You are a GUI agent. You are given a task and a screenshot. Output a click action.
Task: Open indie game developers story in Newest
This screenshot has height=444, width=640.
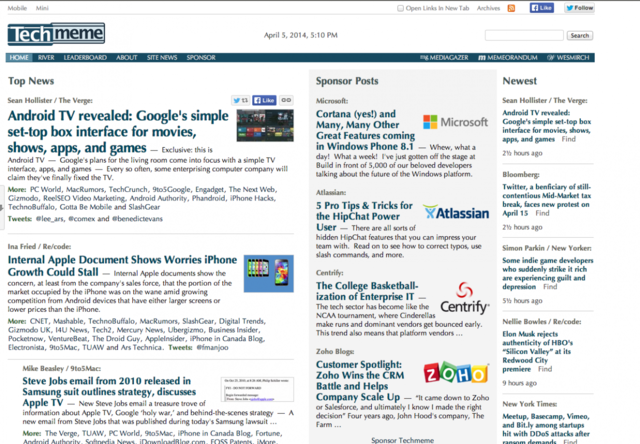coord(548,273)
